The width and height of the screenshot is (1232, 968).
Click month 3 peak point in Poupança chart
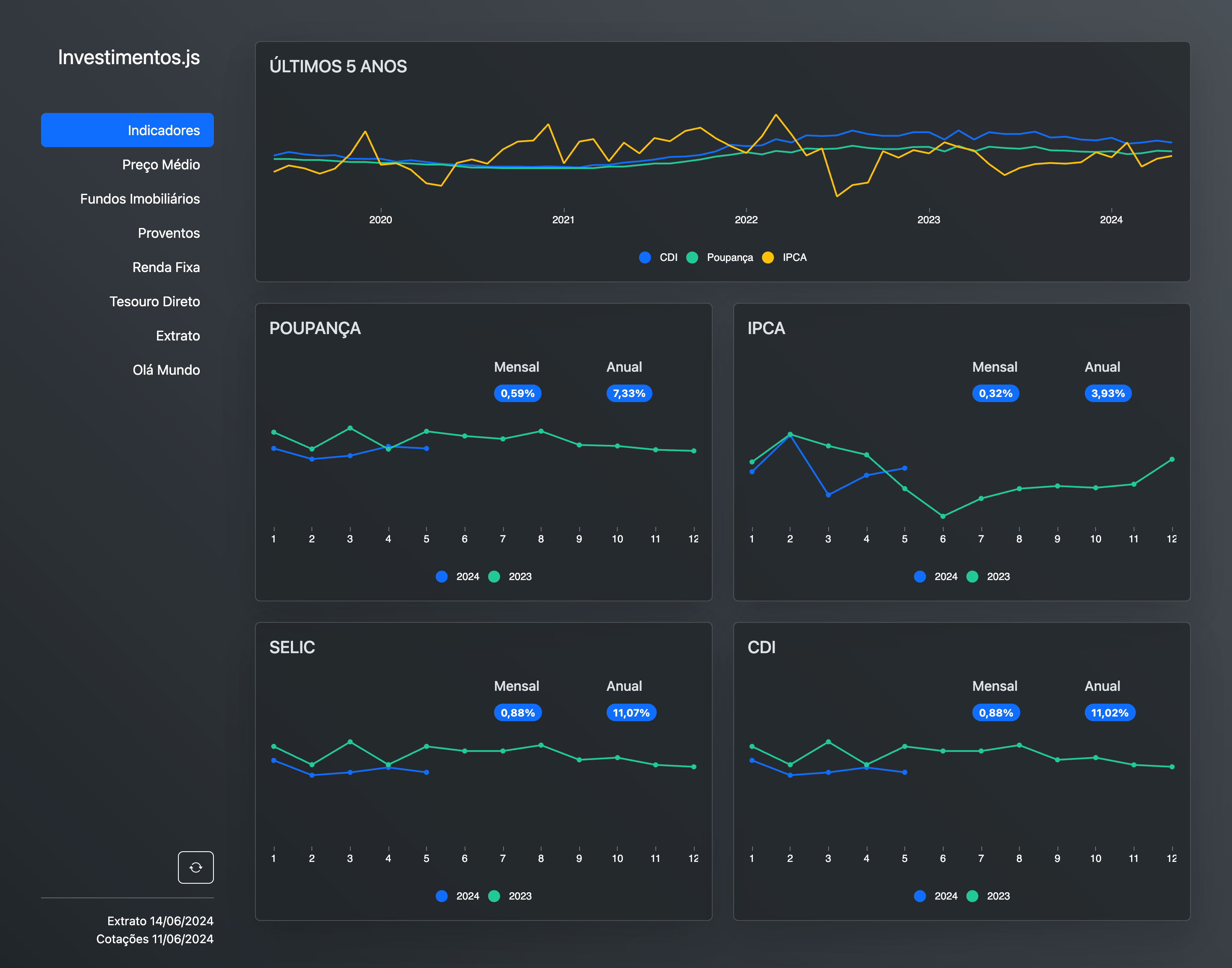point(349,428)
